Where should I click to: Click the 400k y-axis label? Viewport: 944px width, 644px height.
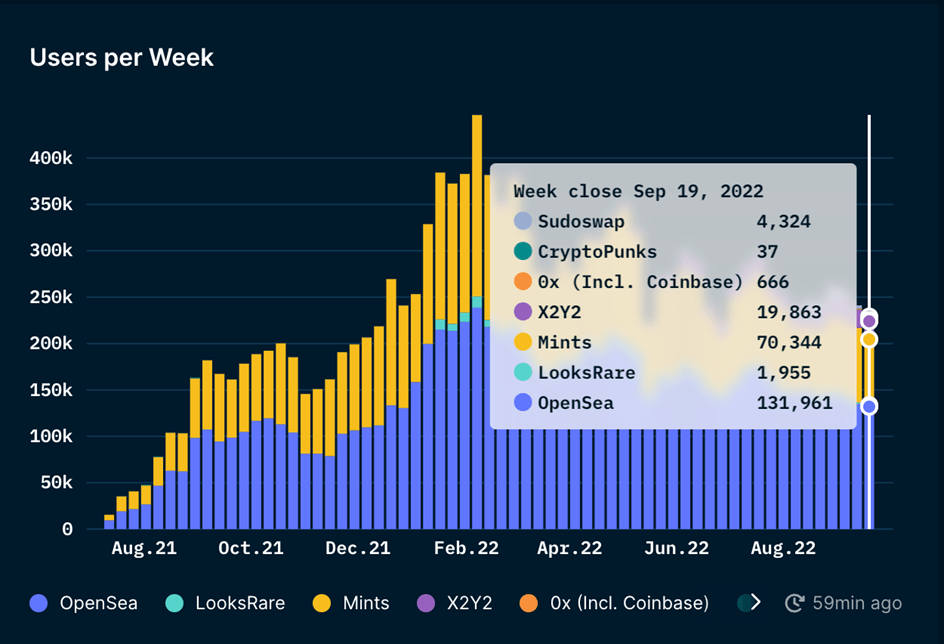(51, 158)
